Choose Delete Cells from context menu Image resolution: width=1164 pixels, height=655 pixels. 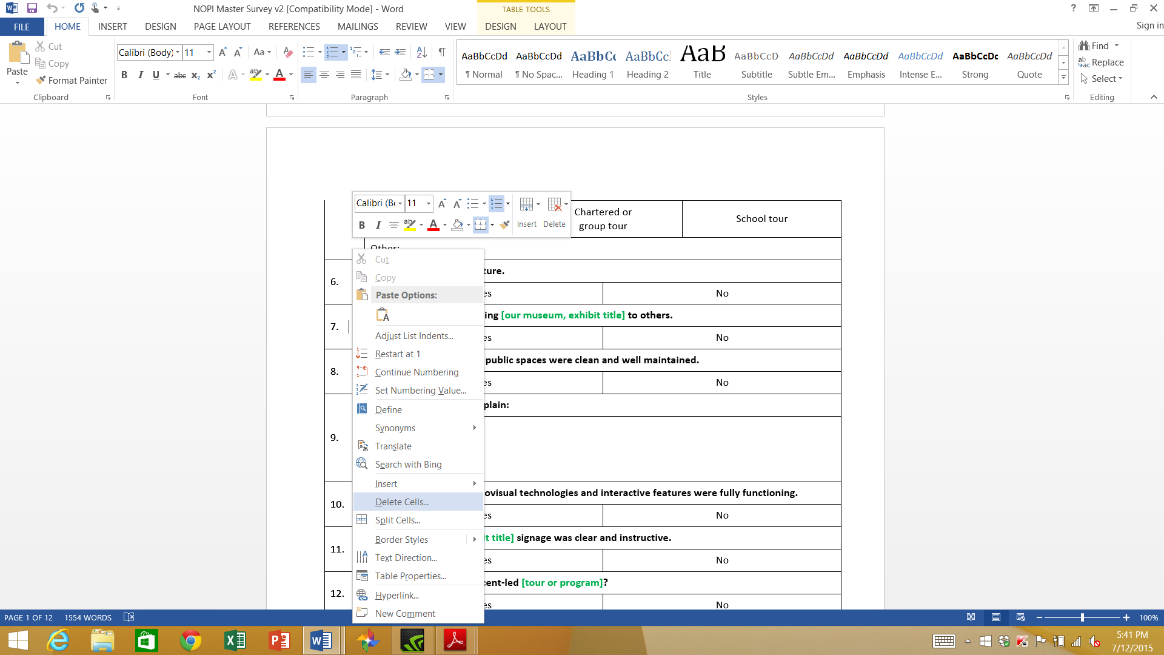coord(401,502)
